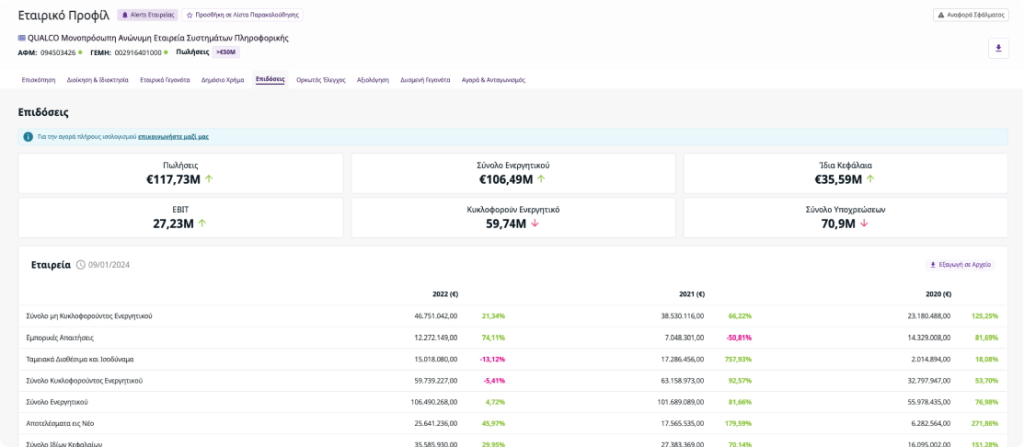Click the green arrow next to EBIT 27,23M
The height and width of the screenshot is (447, 1024).
coord(202,223)
